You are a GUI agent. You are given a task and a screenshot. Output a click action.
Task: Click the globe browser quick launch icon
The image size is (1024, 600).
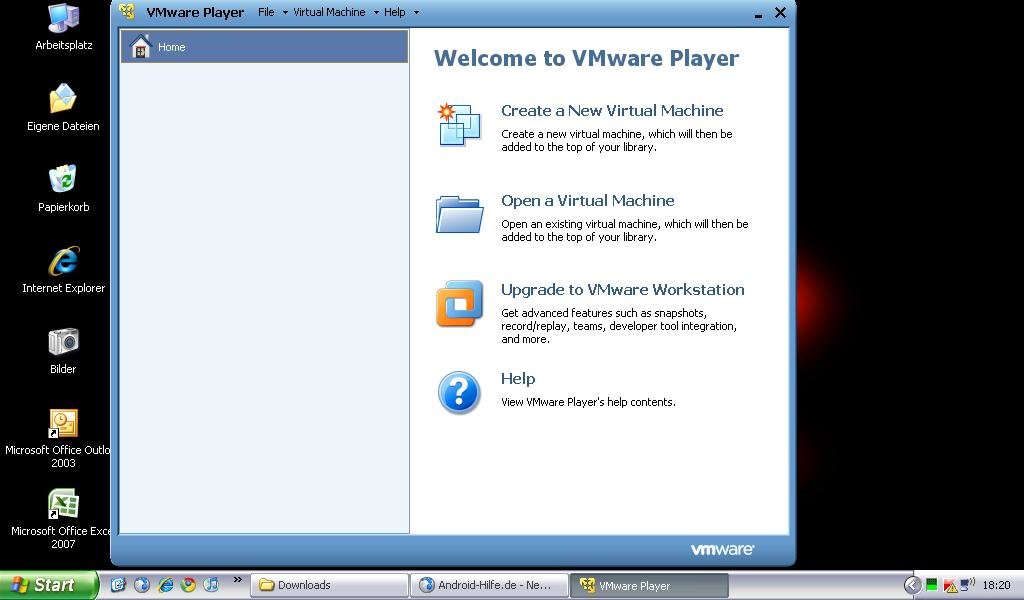click(x=142, y=585)
